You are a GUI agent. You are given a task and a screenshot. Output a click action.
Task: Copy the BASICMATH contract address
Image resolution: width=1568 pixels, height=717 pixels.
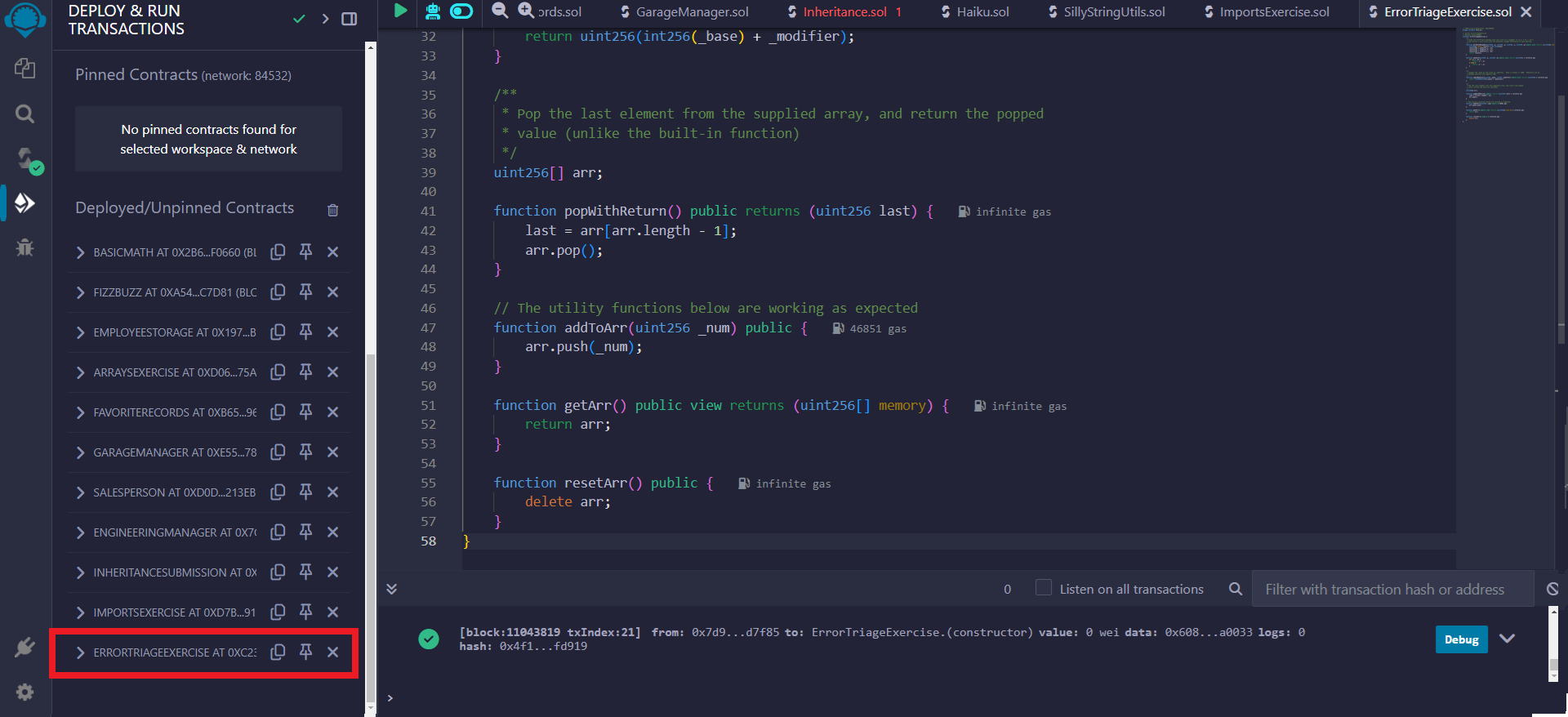coord(278,252)
